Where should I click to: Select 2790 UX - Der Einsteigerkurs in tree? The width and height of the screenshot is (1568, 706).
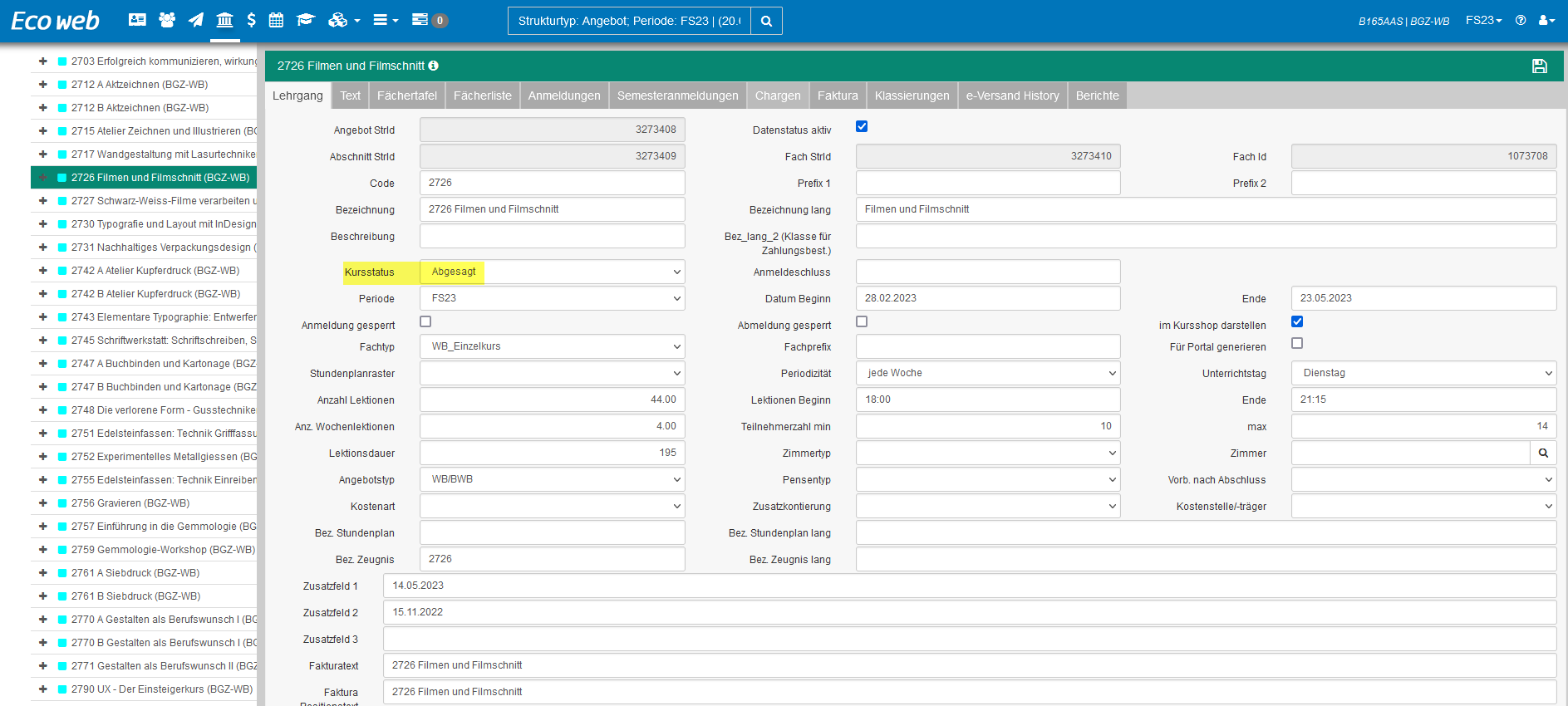click(x=162, y=689)
